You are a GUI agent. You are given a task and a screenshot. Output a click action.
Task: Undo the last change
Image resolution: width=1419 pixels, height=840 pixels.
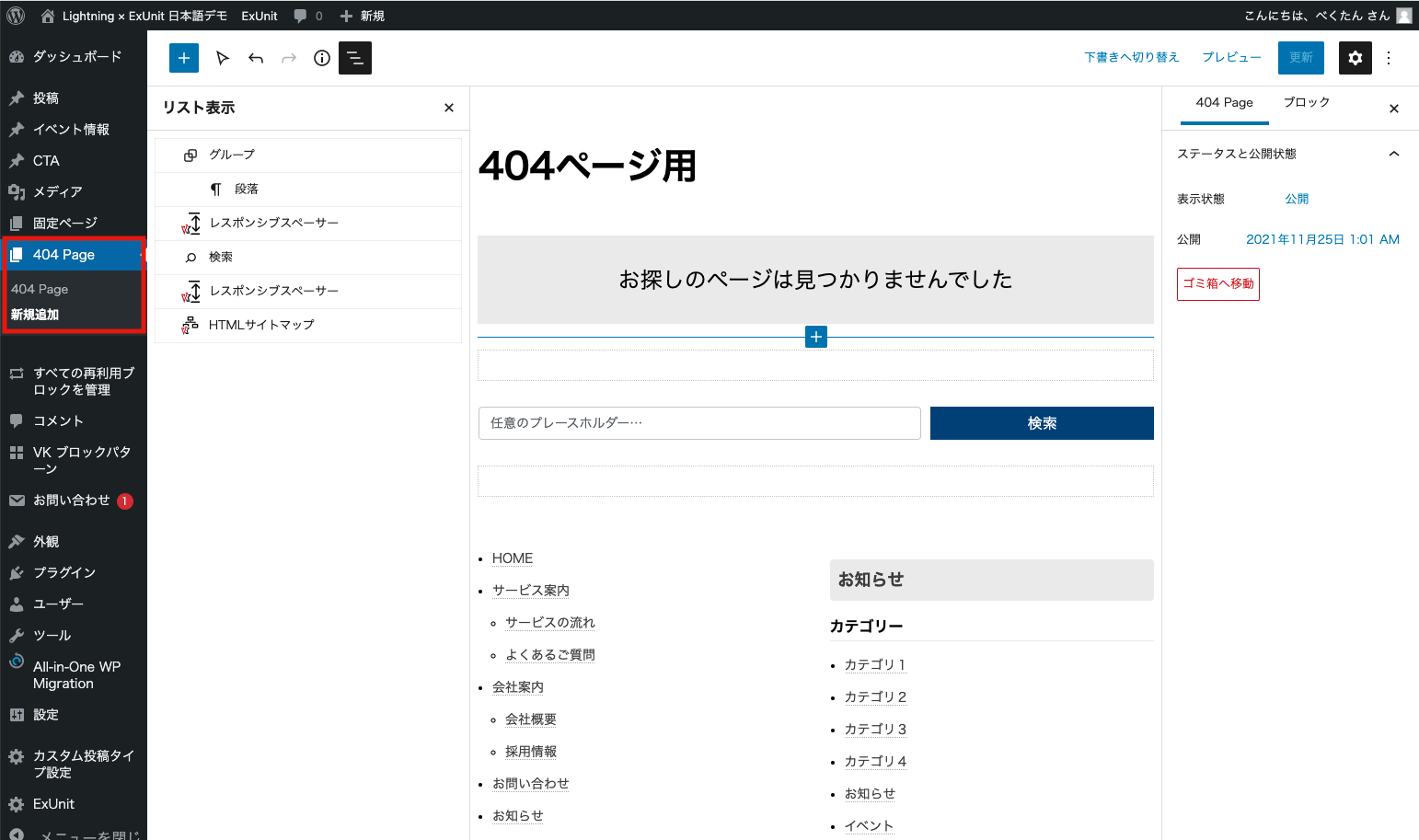[x=256, y=58]
